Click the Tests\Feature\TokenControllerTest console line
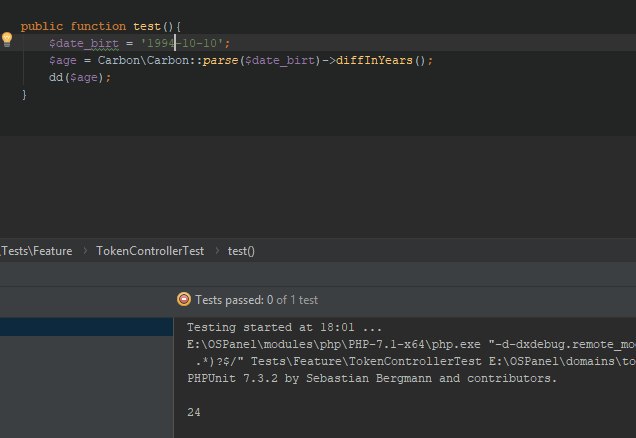Viewport: 636px width, 438px height. point(415,361)
